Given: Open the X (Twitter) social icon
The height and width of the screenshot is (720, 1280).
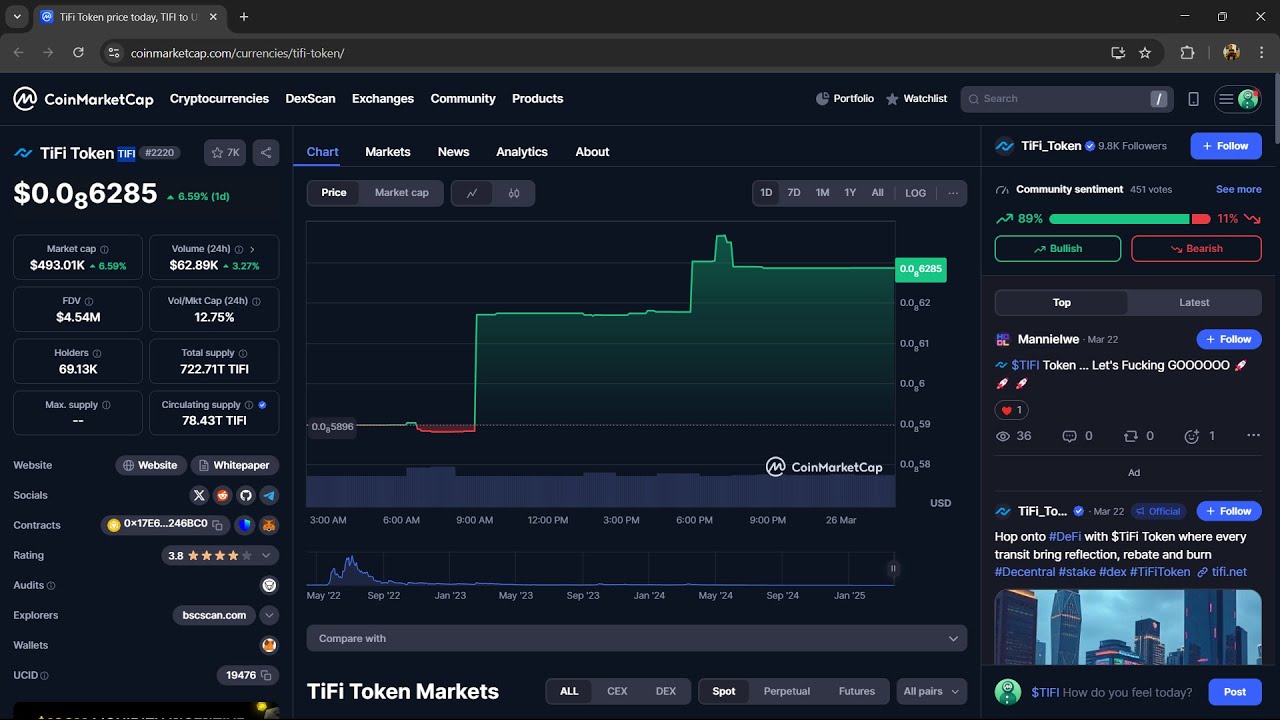Looking at the screenshot, I should tap(199, 495).
